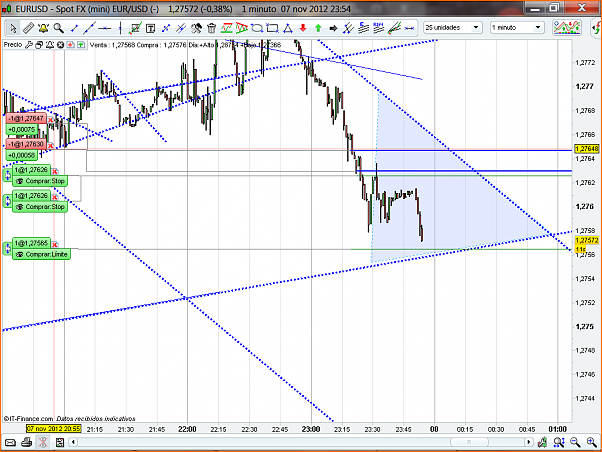Click the +0,00058 profit label
Image resolution: width=602 pixels, height=452 pixels.
22,156
